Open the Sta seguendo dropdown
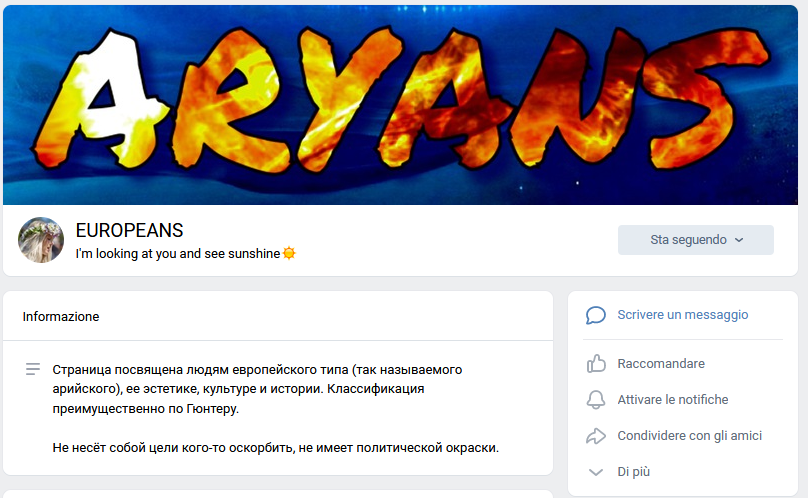This screenshot has width=808, height=498. (696, 240)
